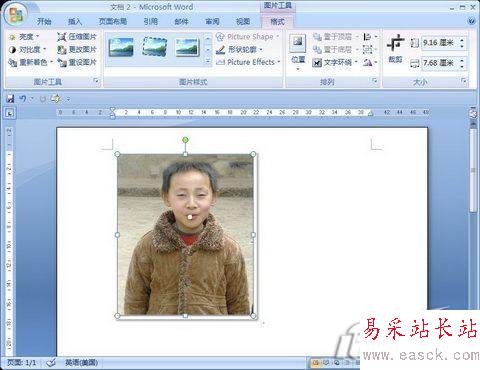Open the customize quick access toolbar arrow

pyautogui.click(x=68, y=99)
